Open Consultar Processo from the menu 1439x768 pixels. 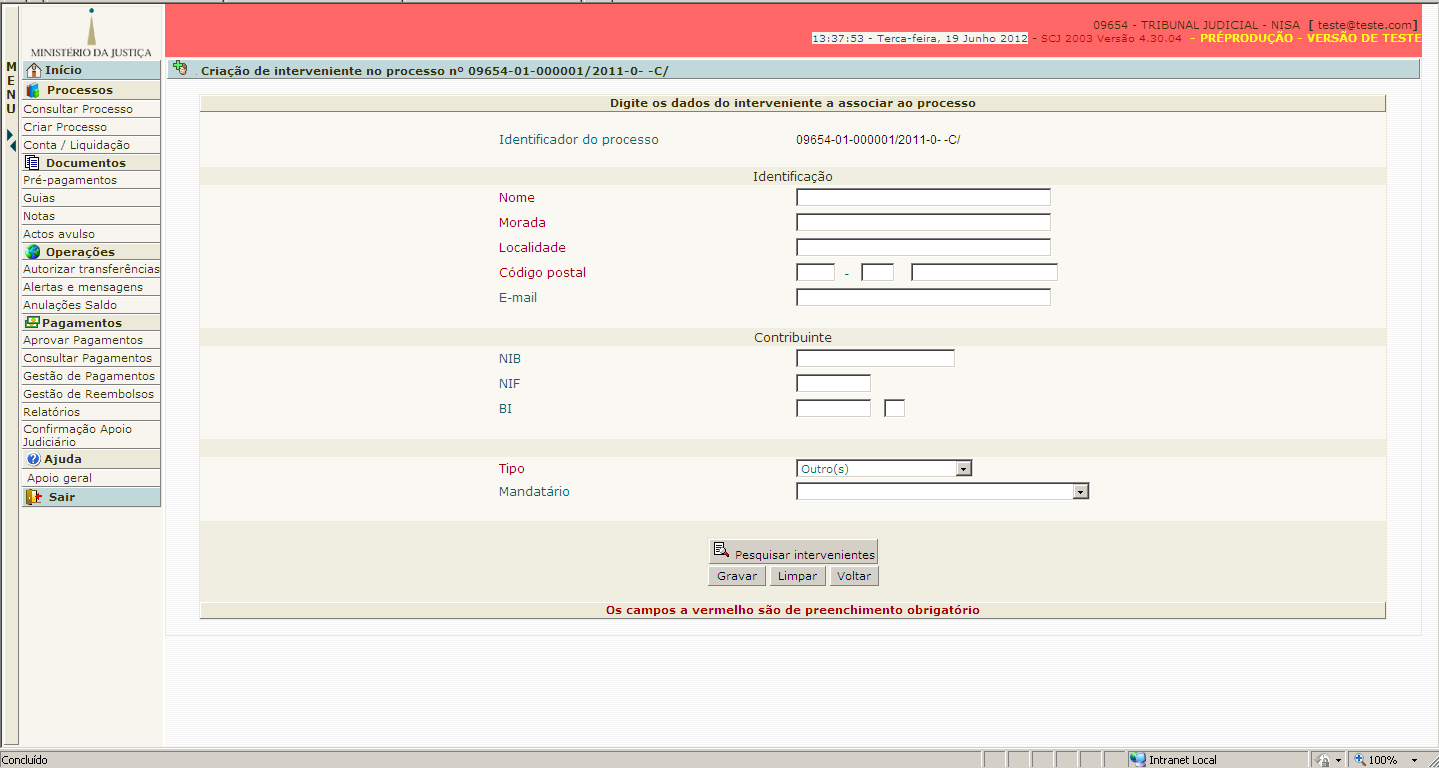coord(78,109)
